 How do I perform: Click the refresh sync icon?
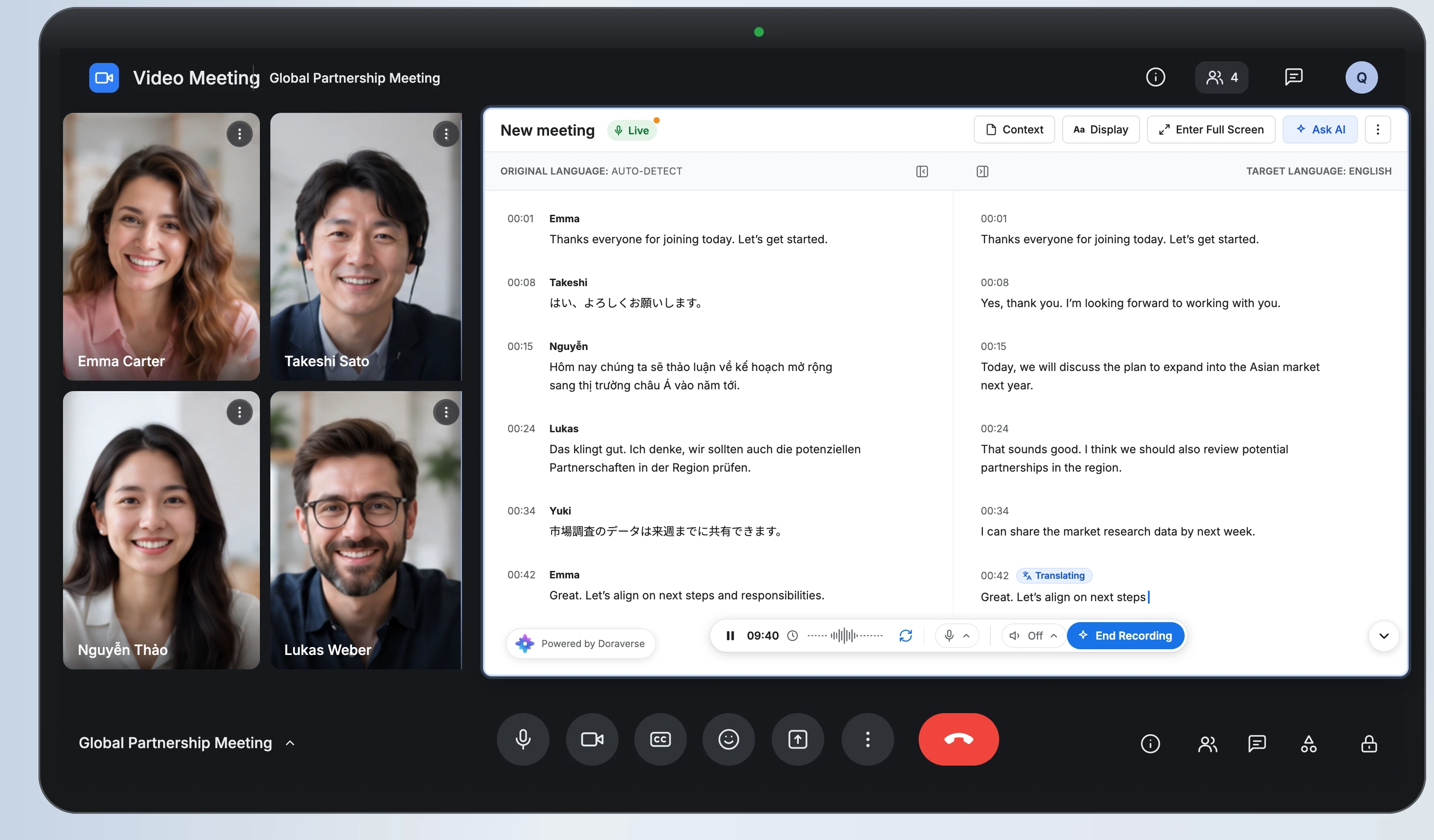[x=906, y=636]
